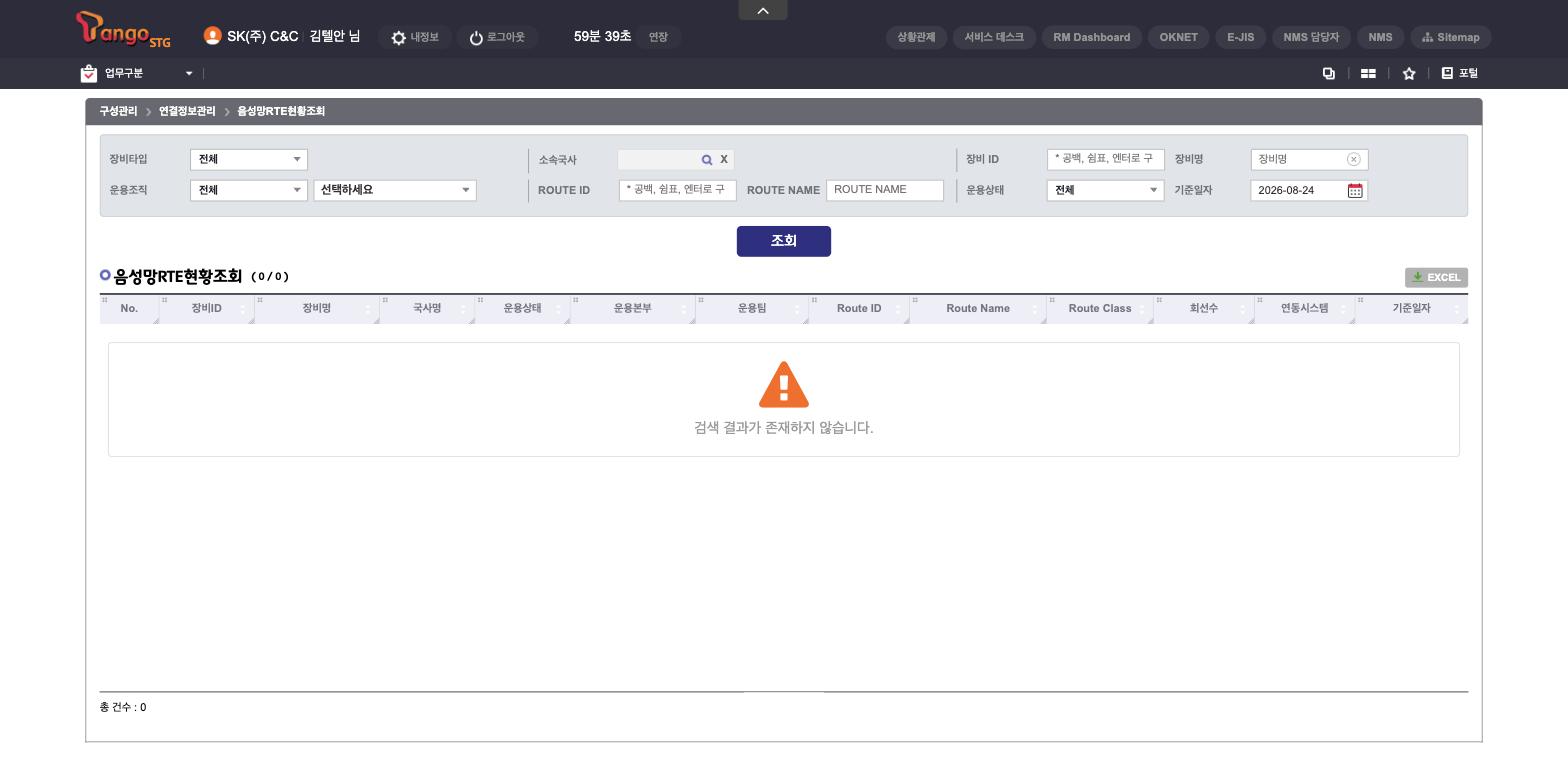
Task: Click the 로그아웃 power icon
Action: 476,38
